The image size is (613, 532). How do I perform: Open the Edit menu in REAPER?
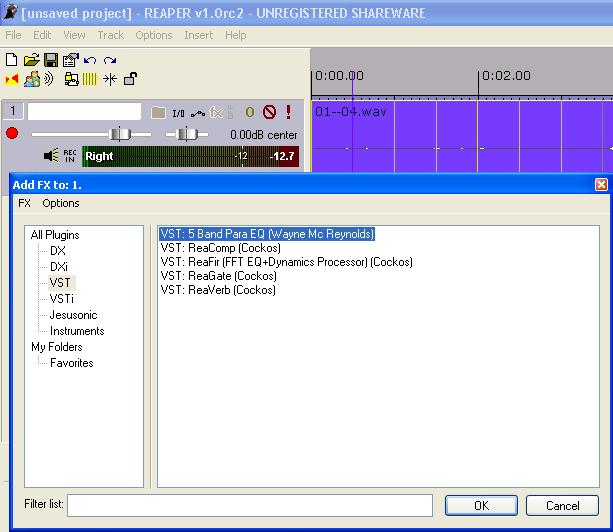pyautogui.click(x=42, y=35)
